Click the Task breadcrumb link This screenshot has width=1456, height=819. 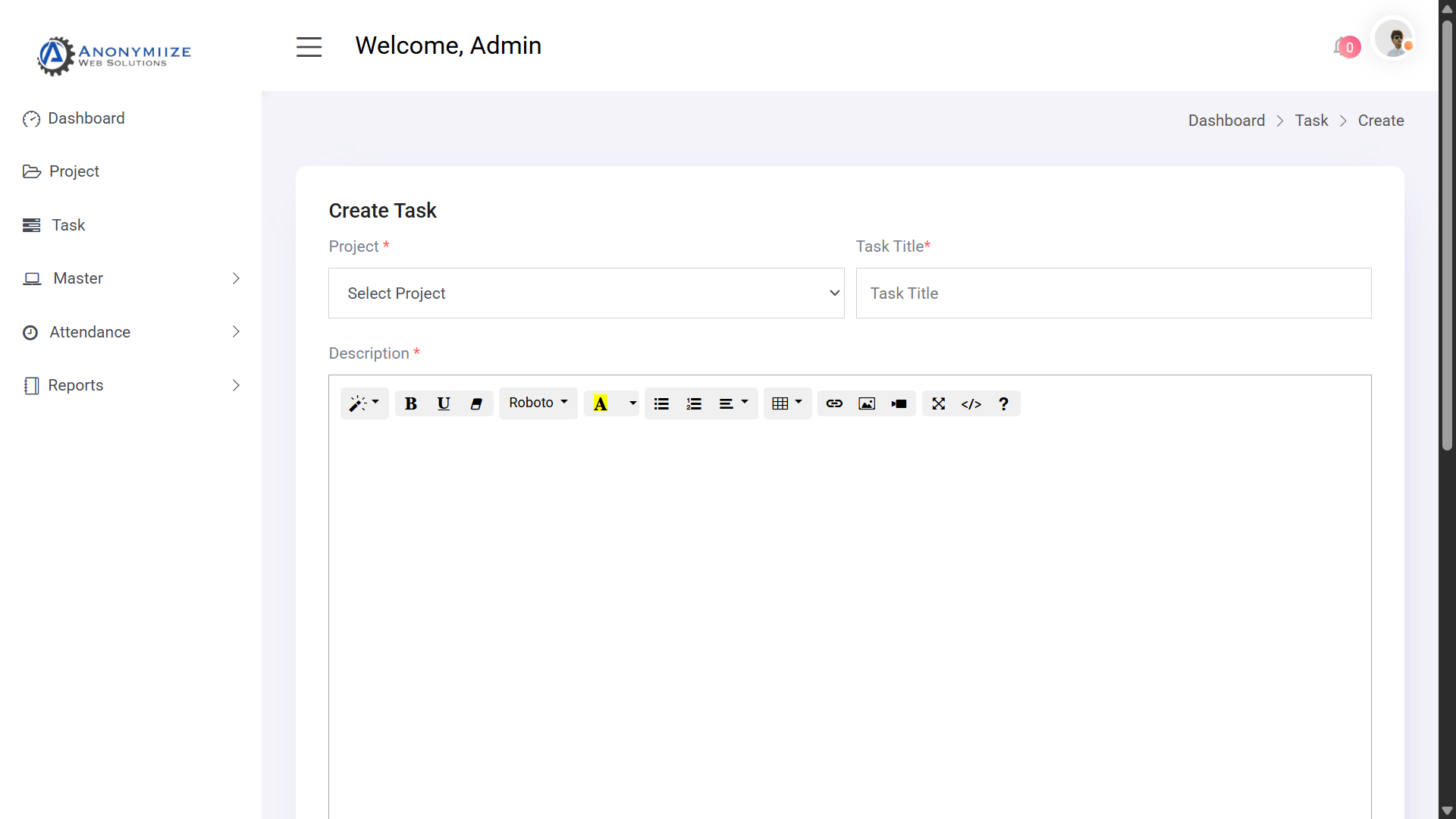point(1311,121)
